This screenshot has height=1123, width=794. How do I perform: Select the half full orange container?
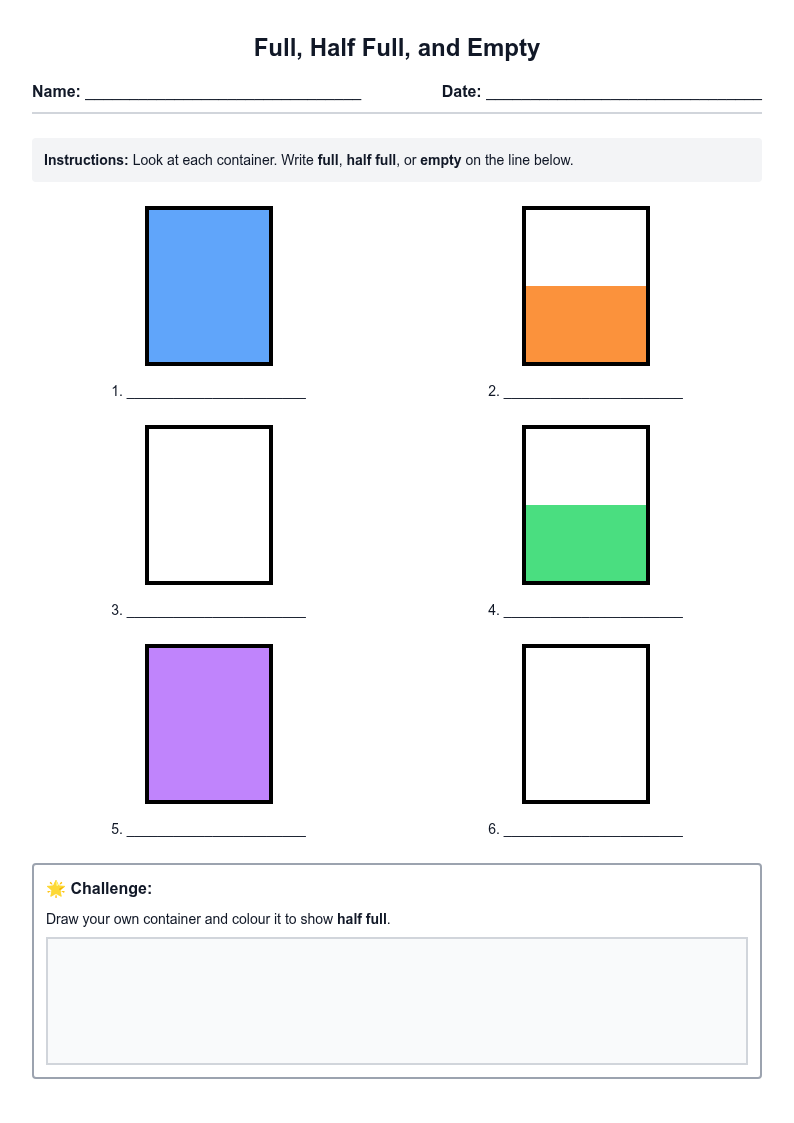tap(586, 286)
